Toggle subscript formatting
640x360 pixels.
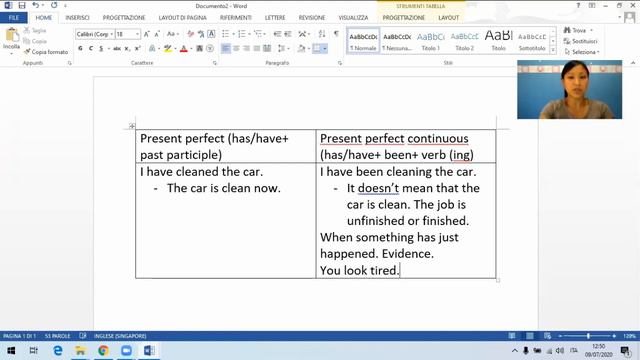[127, 49]
